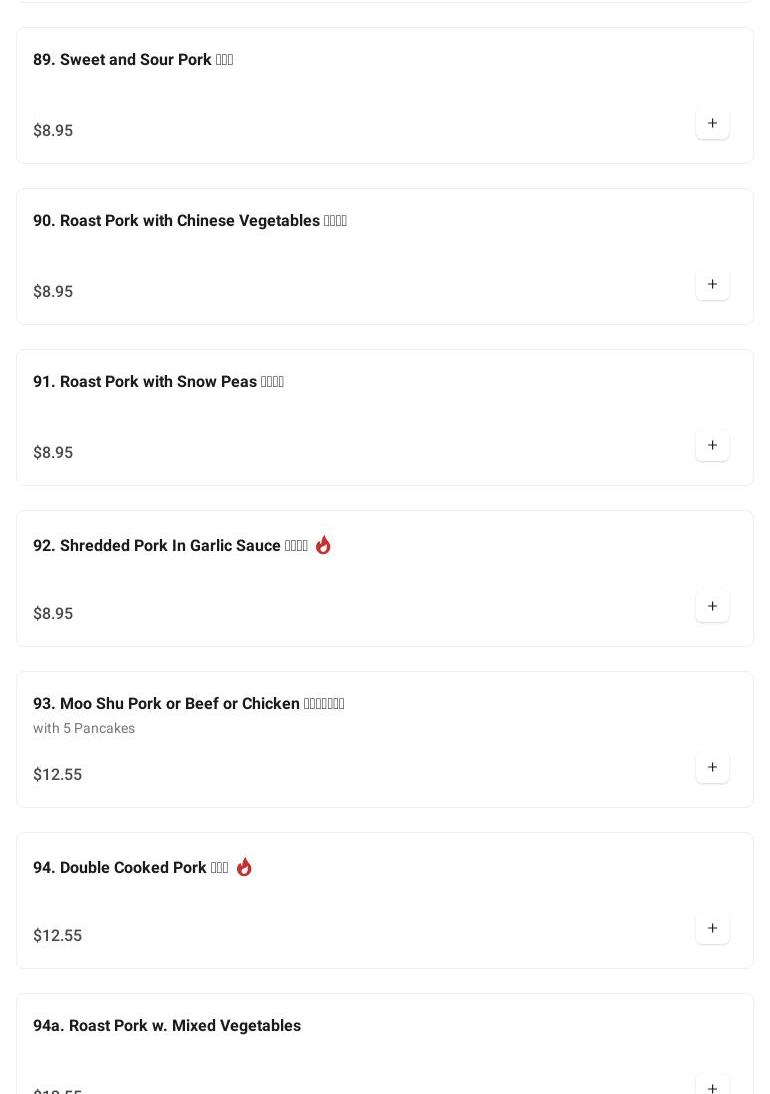Add Moo Shu Pork to order
The image size is (770, 1094).
(712, 768)
